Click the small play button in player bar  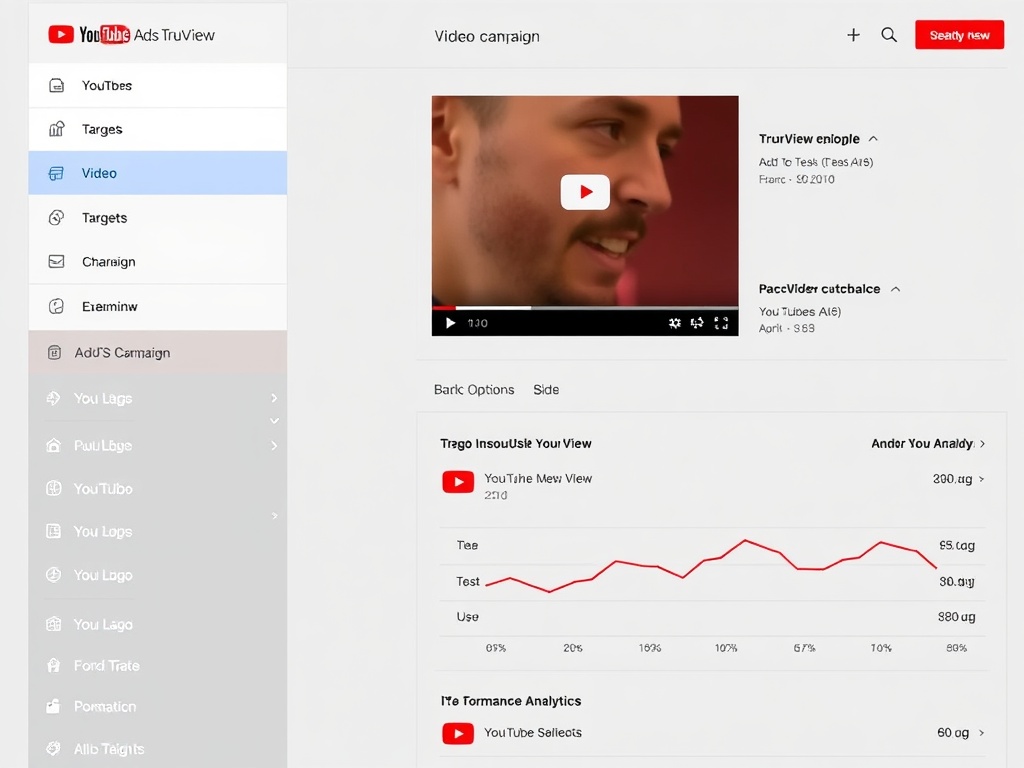450,323
